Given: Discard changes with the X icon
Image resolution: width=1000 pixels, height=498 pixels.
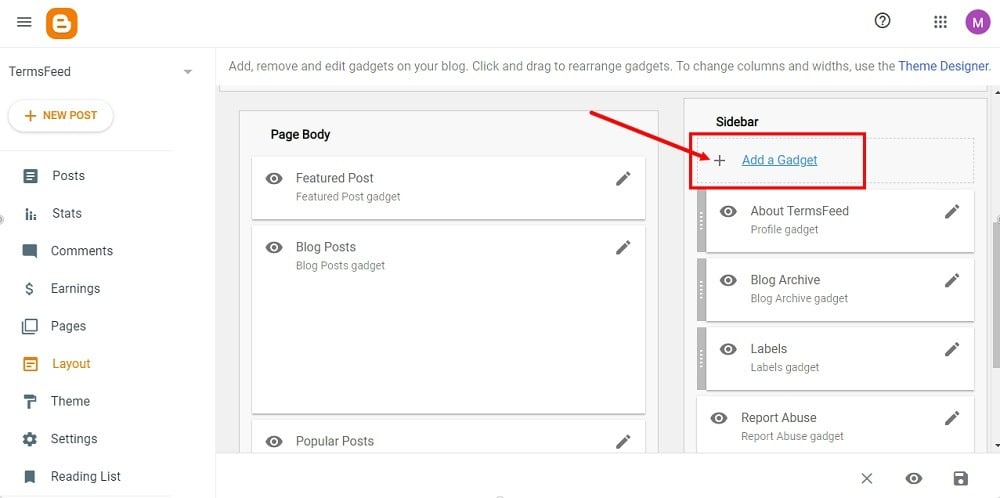Looking at the screenshot, I should pos(866,479).
